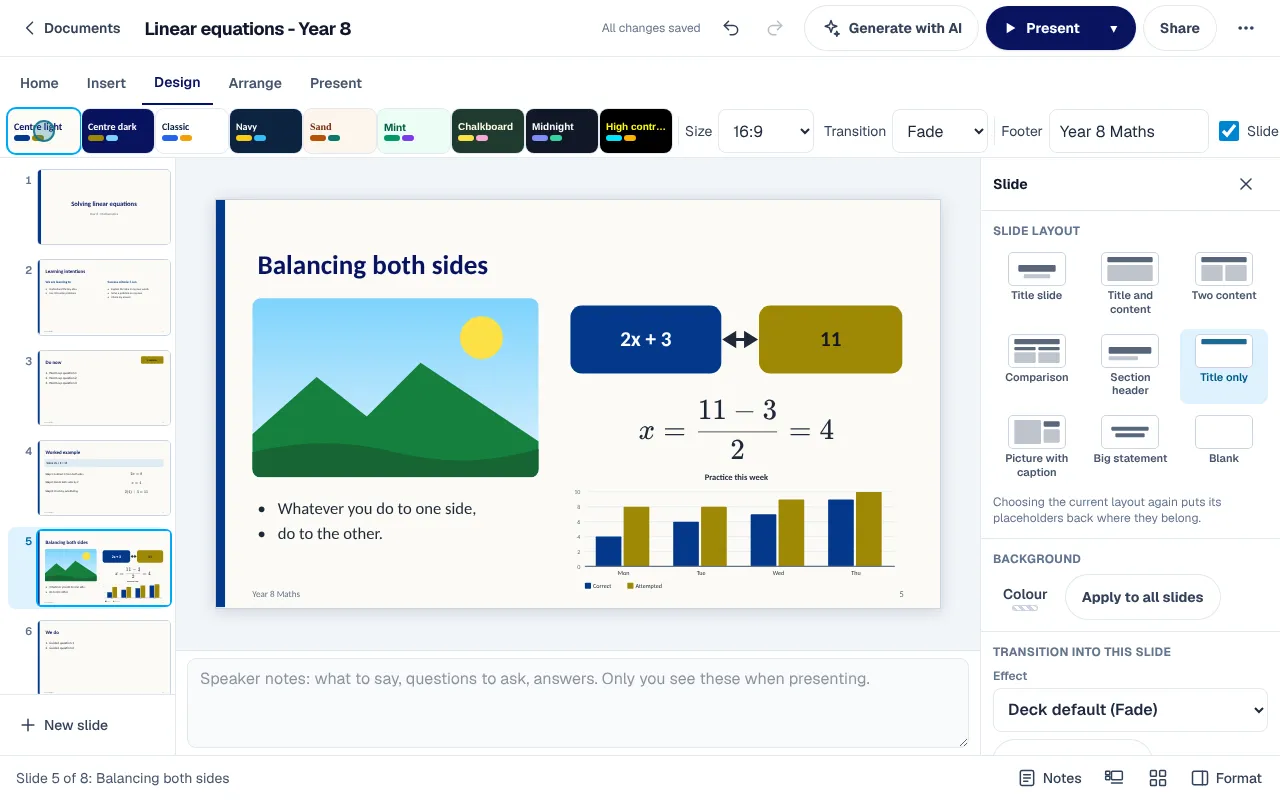This screenshot has width=1280, height=800.
Task: Select slide 4 Worked example thumbnail
Action: pos(104,478)
